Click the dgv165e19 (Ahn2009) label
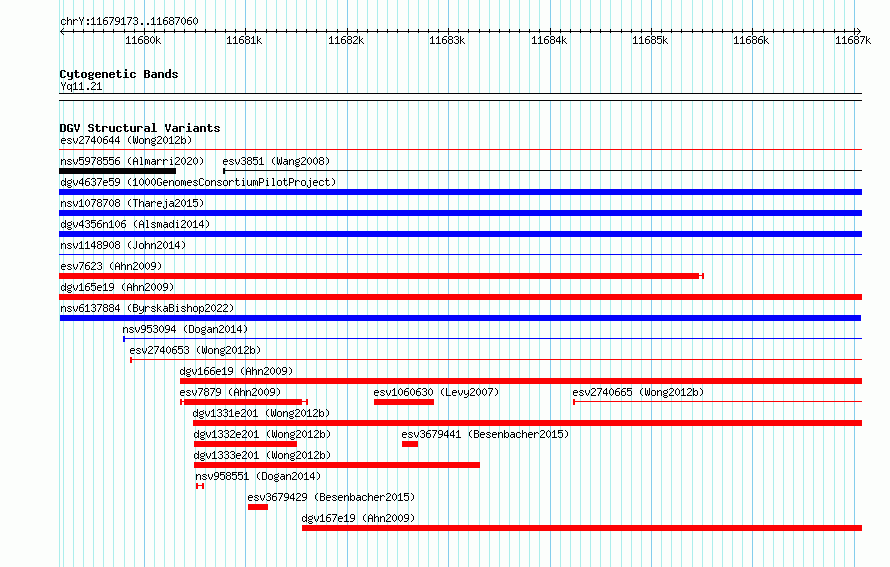890x567 pixels. coord(117,287)
